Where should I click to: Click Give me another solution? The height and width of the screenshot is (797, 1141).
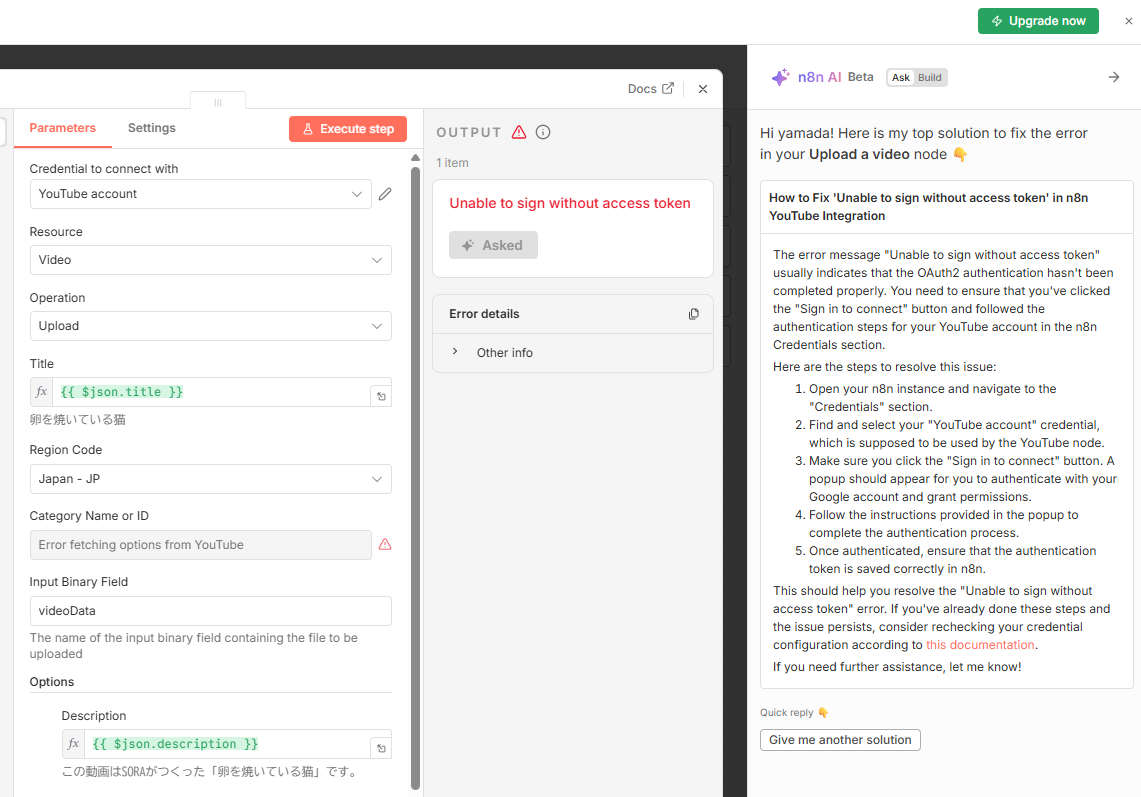840,739
